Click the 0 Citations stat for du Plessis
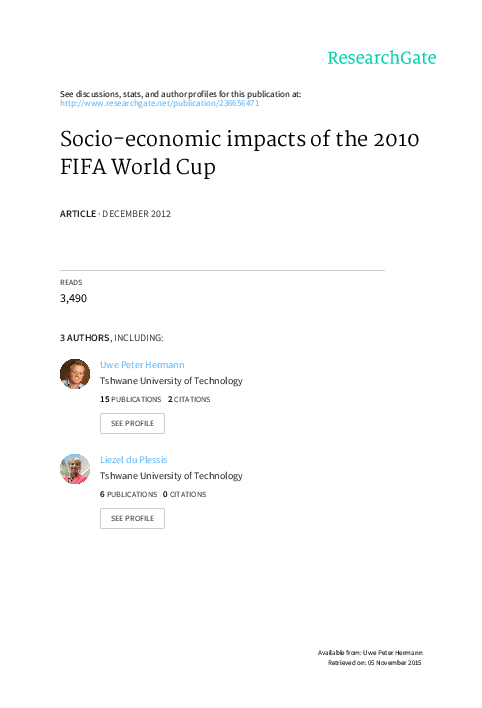482x708 pixels. tap(184, 494)
